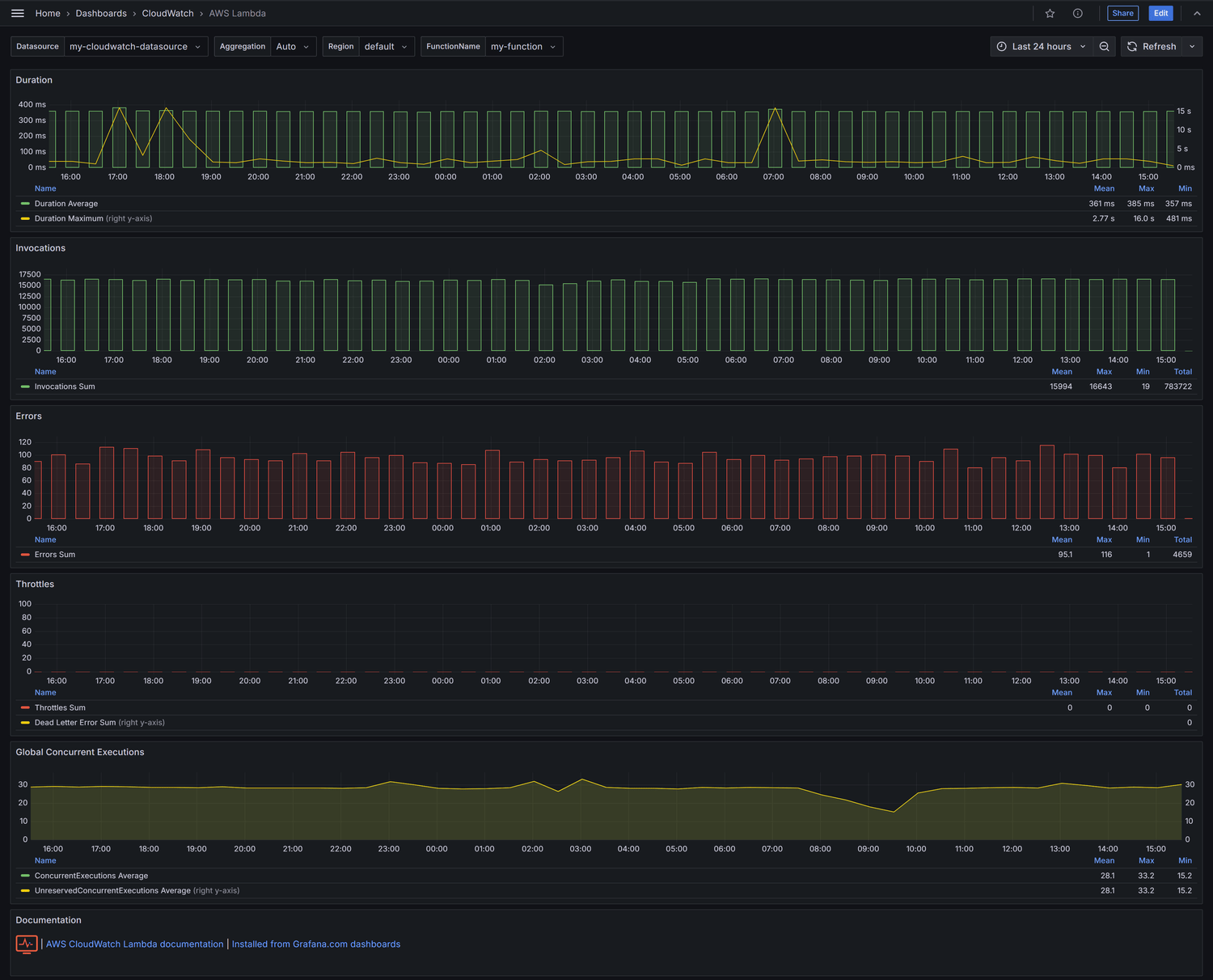1213x980 pixels.
Task: Open the AWS CloudWatch Lambda documentation link
Action: [x=134, y=944]
